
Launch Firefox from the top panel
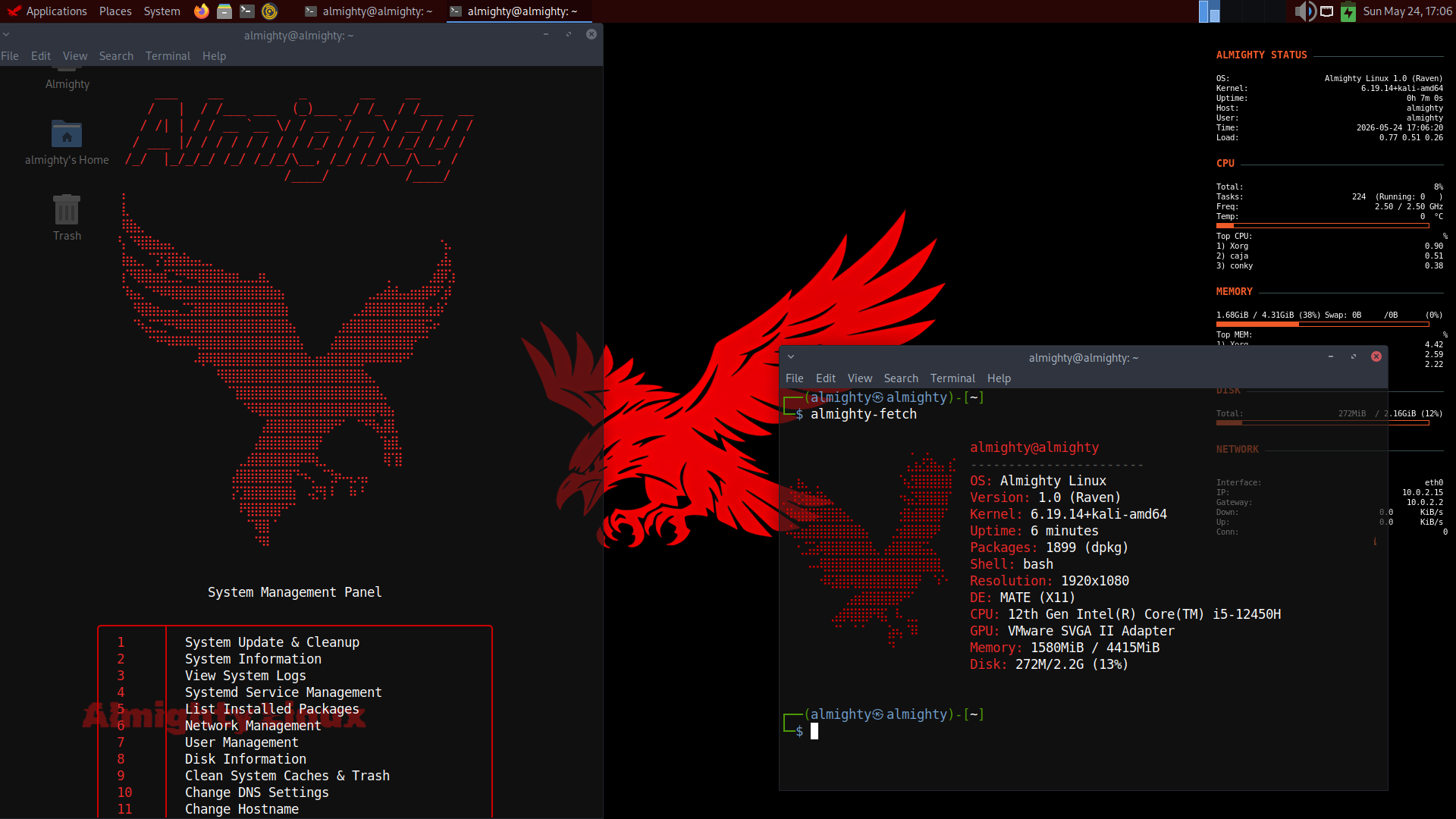[x=201, y=11]
